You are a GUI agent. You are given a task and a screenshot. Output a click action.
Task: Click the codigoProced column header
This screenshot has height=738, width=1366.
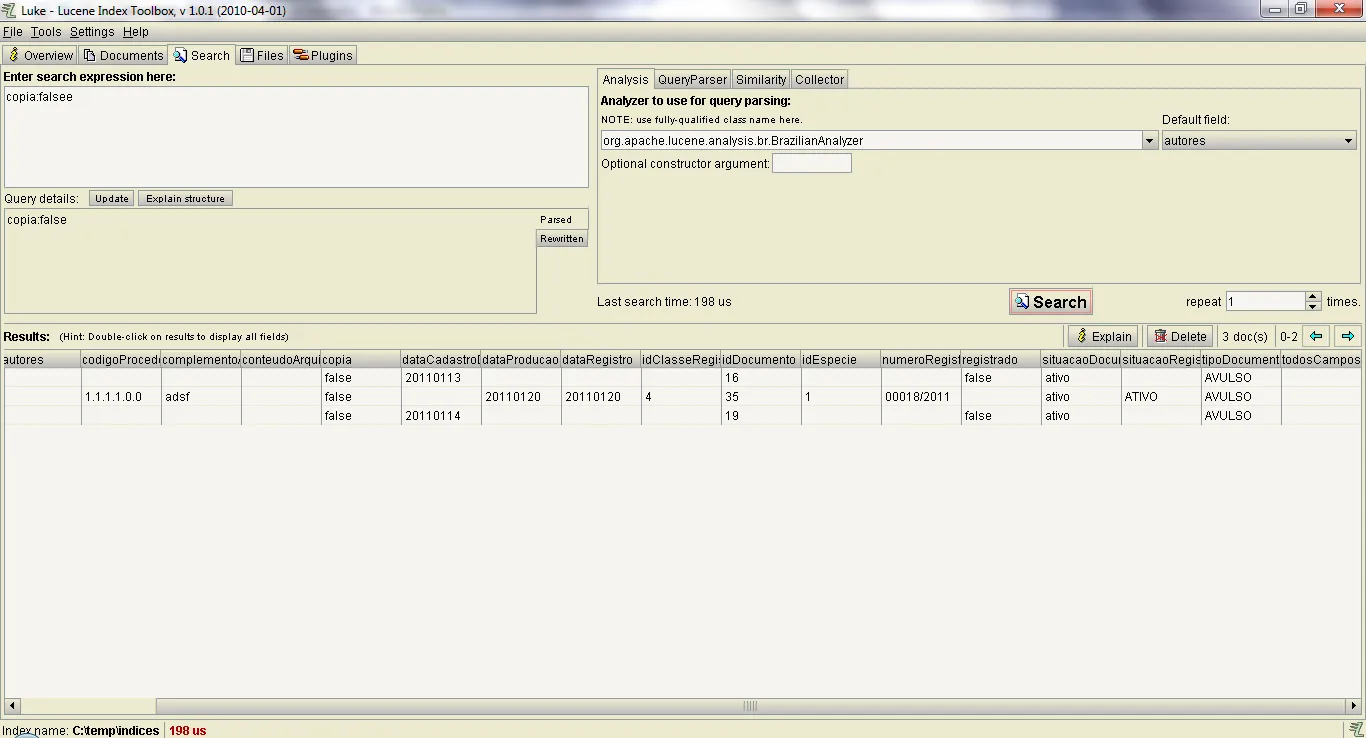point(122,359)
